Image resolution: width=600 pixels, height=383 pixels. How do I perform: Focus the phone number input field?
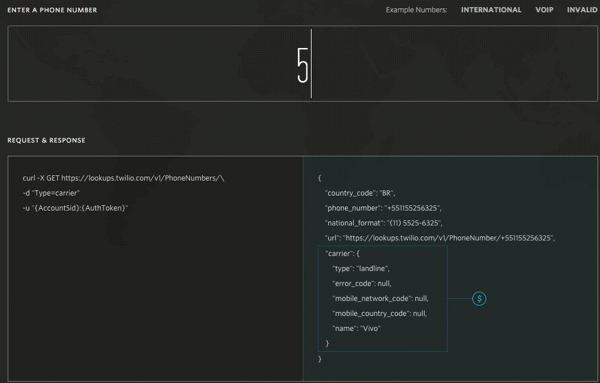click(x=302, y=64)
